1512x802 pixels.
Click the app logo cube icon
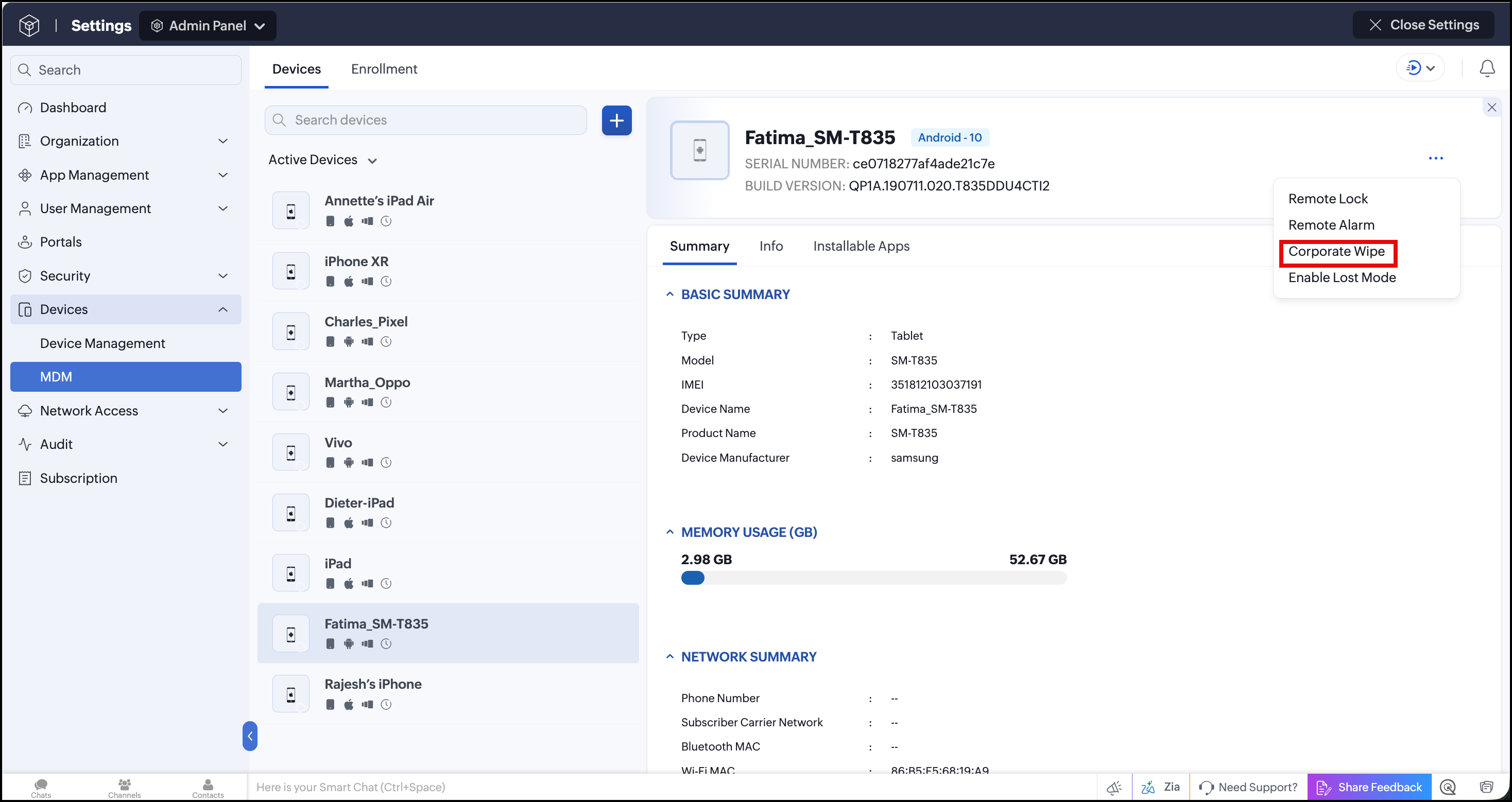pos(29,25)
